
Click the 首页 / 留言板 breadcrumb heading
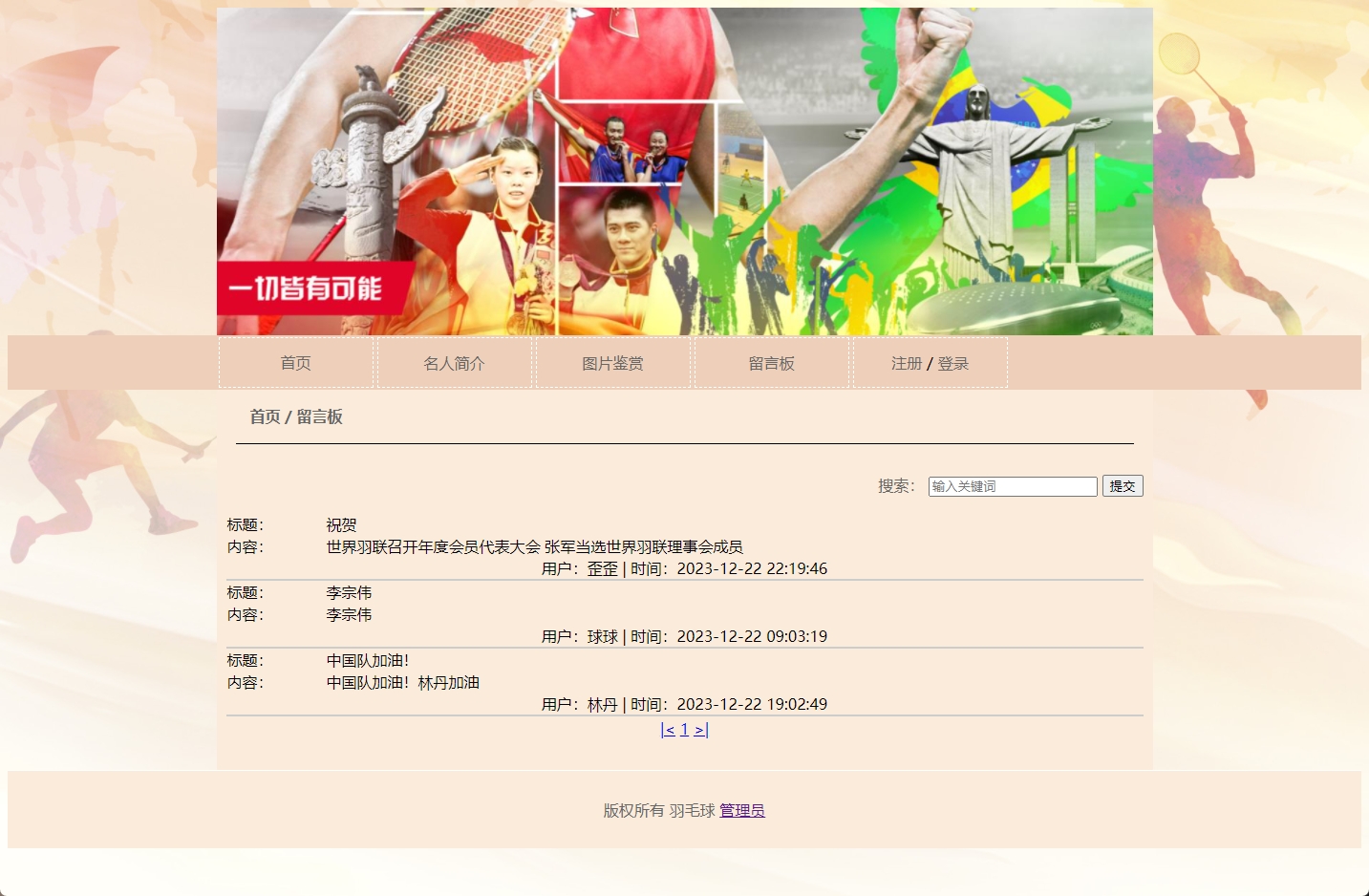click(296, 416)
